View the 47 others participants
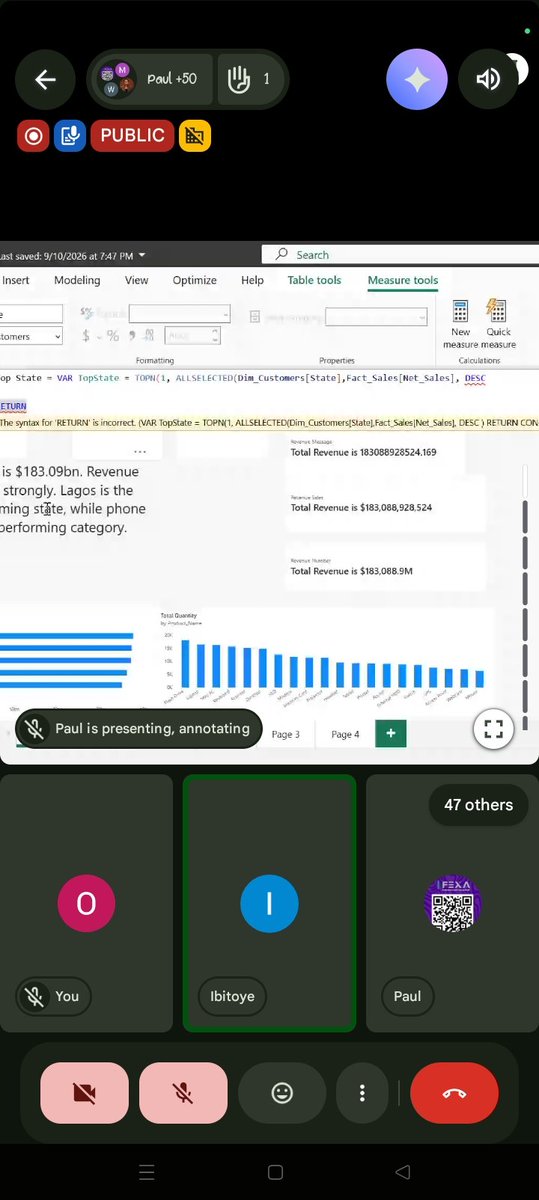This screenshot has height=1200, width=539. 478,804
